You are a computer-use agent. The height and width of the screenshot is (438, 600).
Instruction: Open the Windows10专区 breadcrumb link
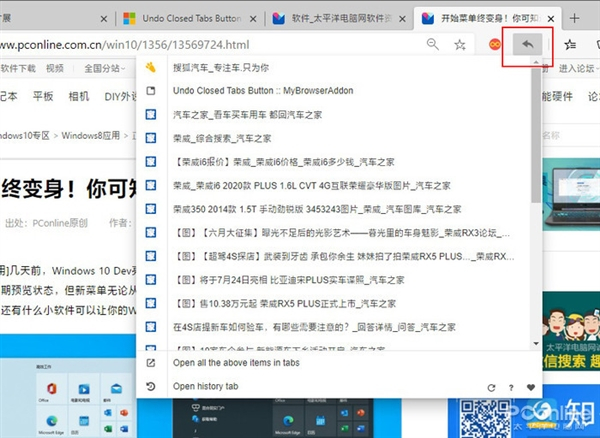coord(25,135)
